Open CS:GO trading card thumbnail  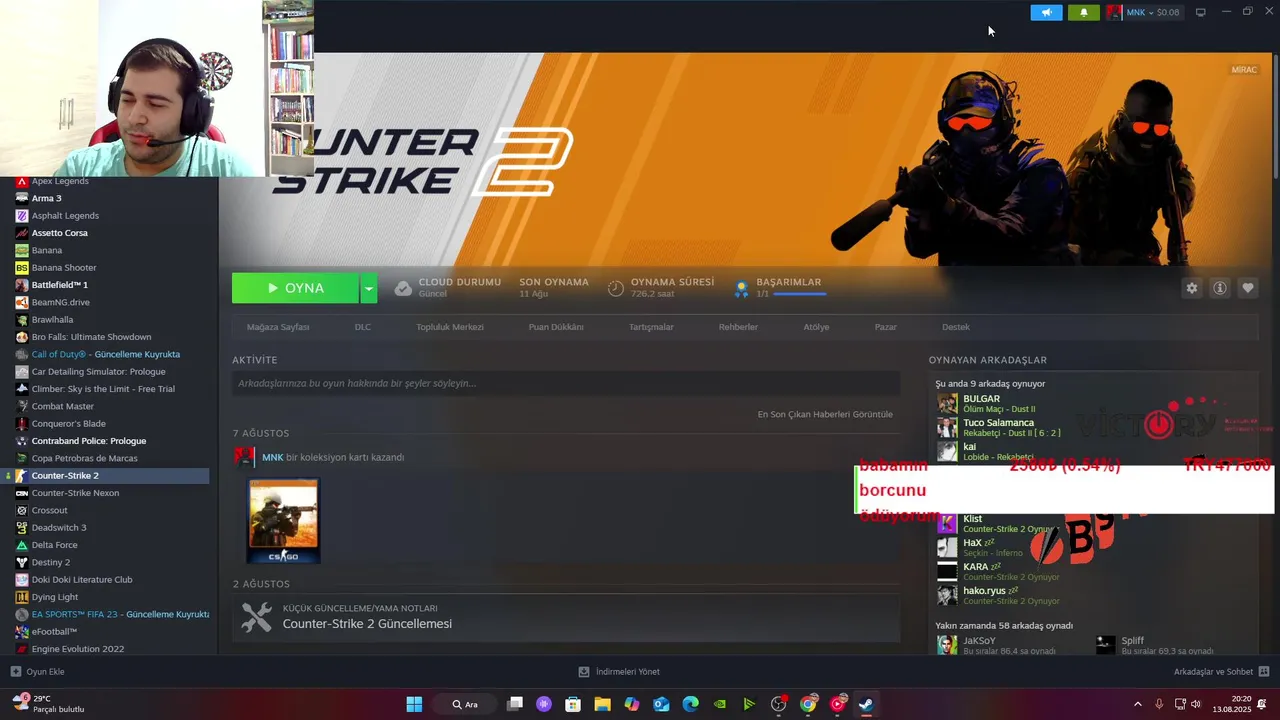pos(284,521)
